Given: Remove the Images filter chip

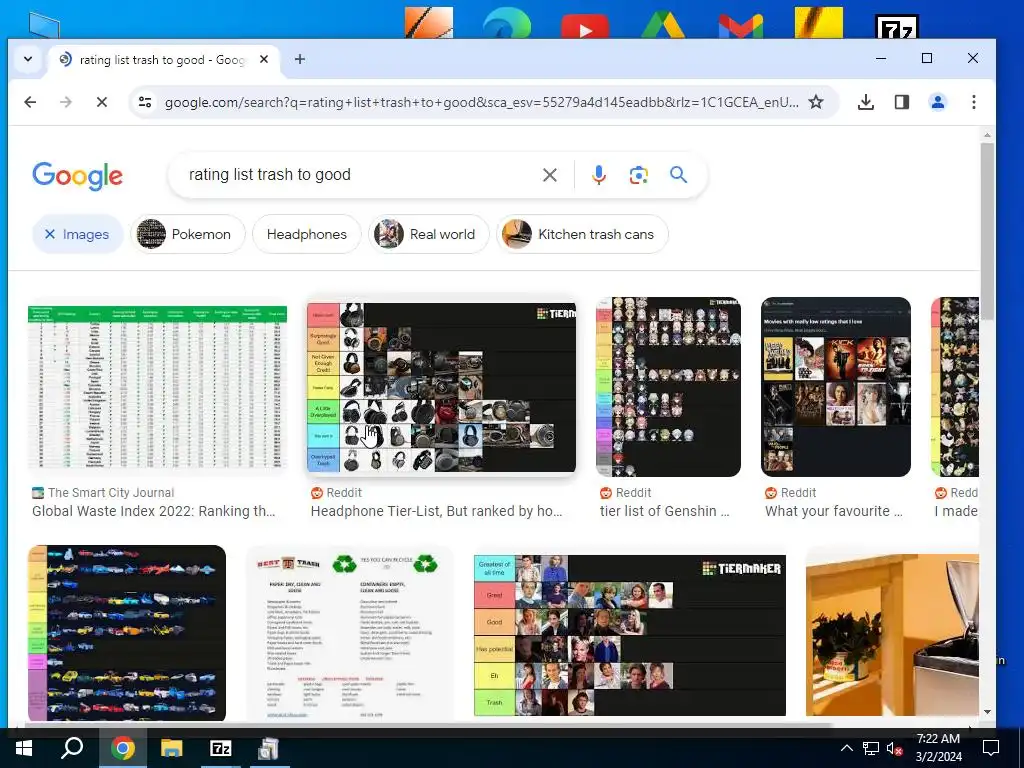Looking at the screenshot, I should click(77, 234).
